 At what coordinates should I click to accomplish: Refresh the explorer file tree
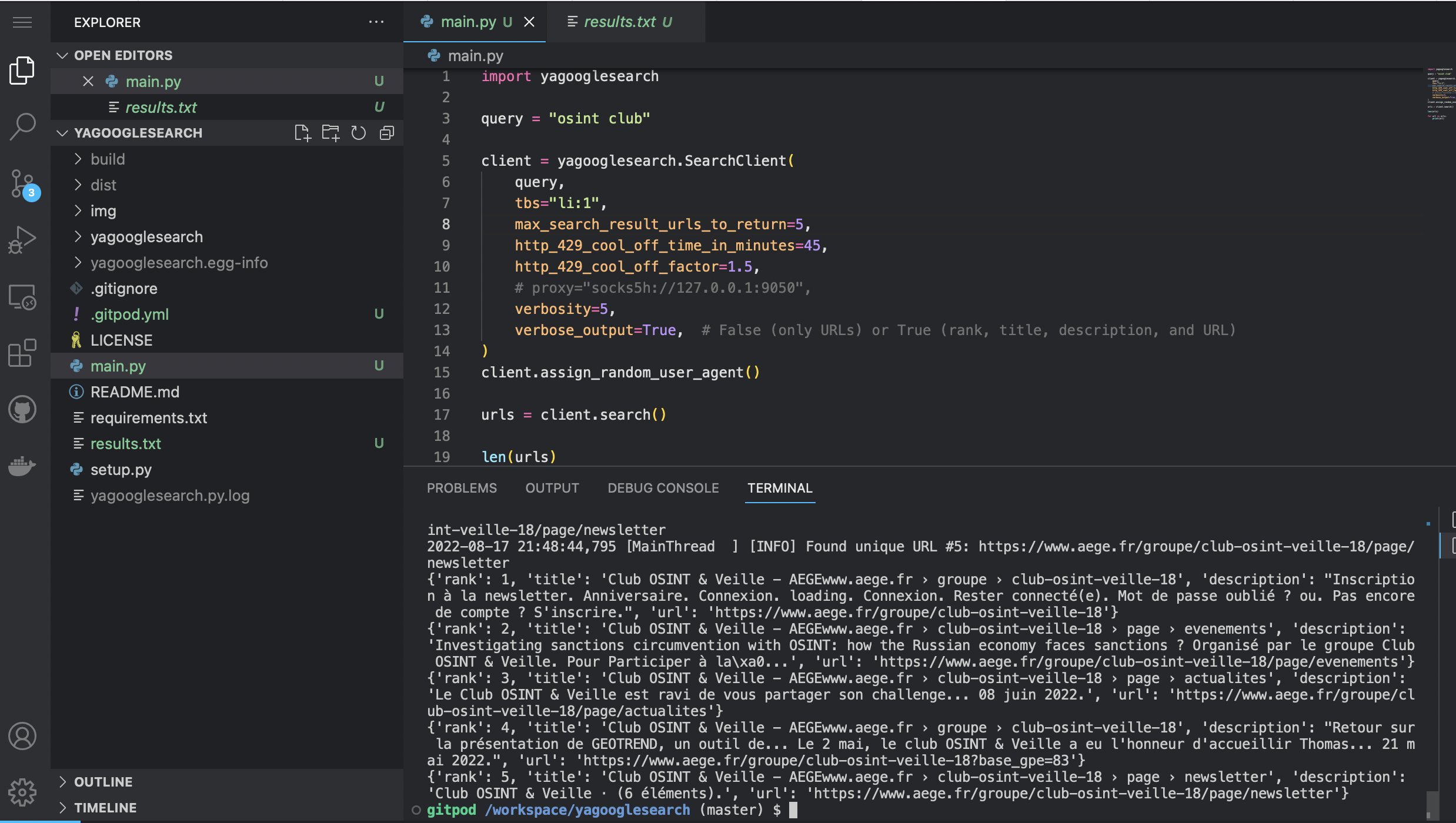click(359, 133)
